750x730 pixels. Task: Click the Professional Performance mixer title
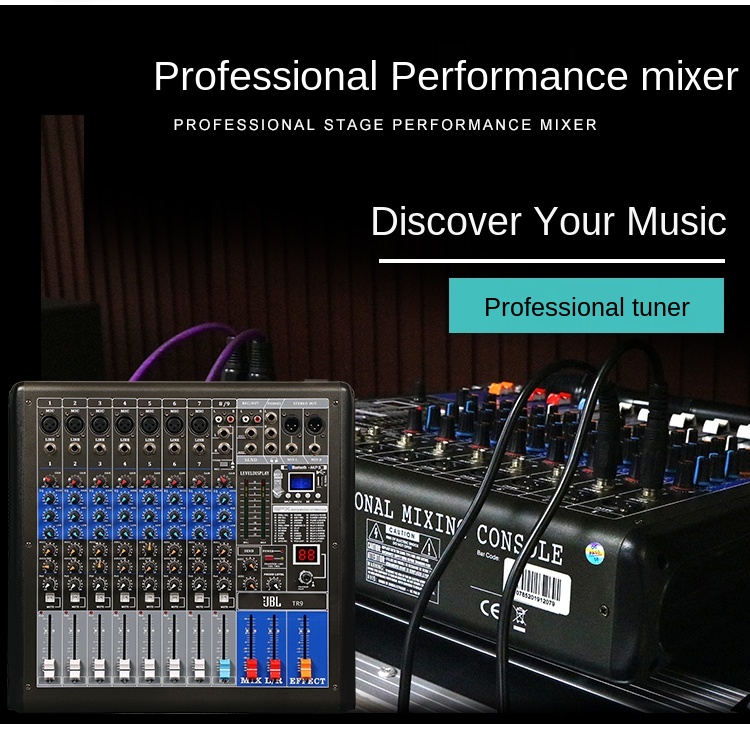445,77
